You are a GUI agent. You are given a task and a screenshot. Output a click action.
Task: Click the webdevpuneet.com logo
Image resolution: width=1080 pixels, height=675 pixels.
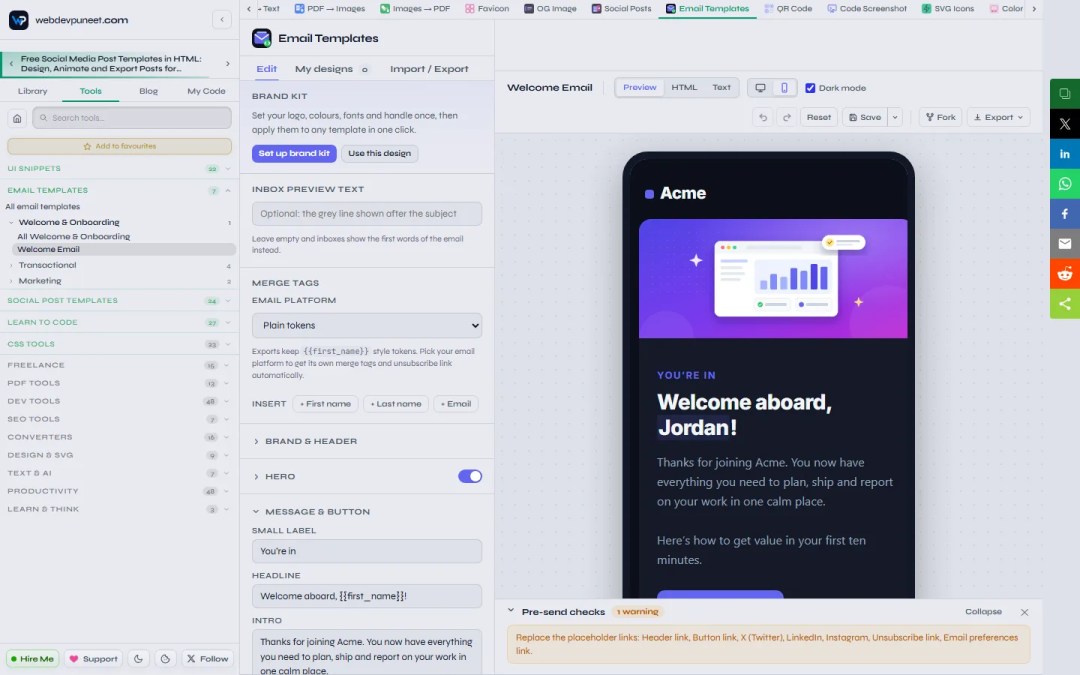[x=19, y=19]
